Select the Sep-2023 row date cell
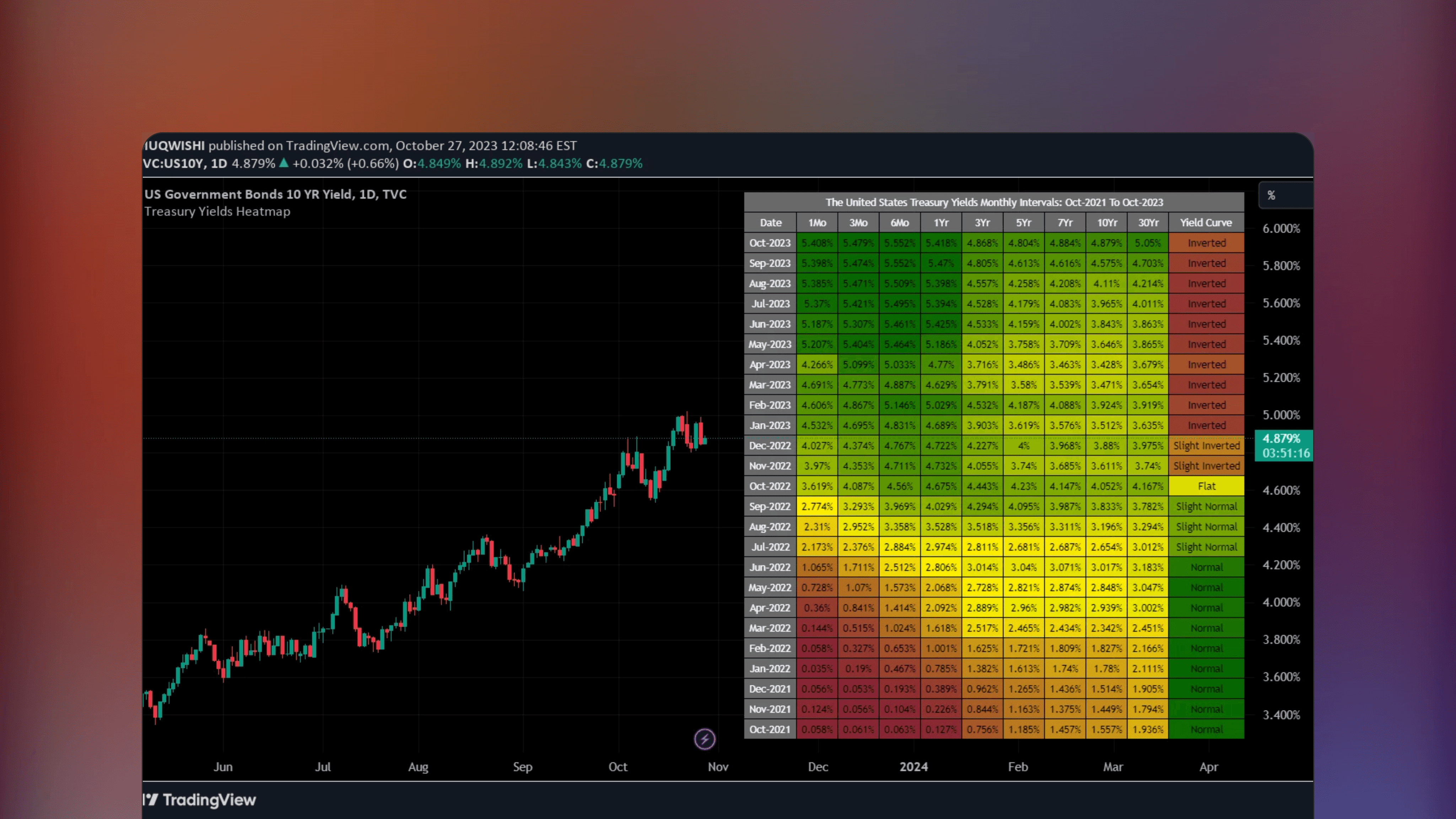 770,263
